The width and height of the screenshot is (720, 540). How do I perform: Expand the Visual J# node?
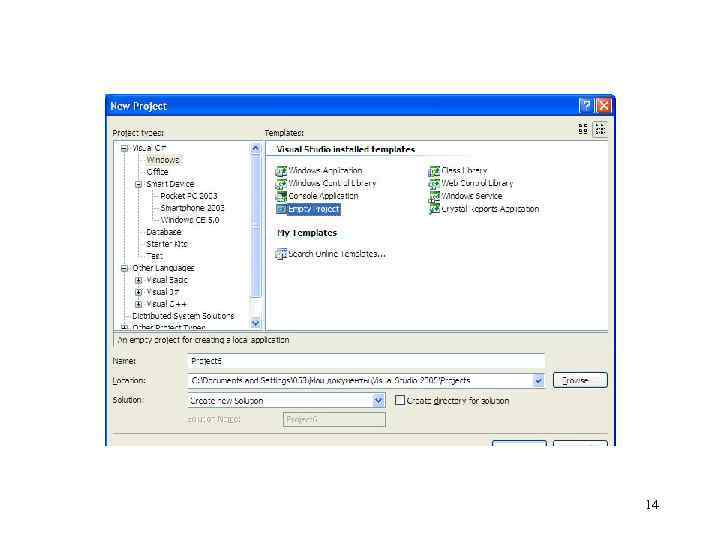point(138,292)
